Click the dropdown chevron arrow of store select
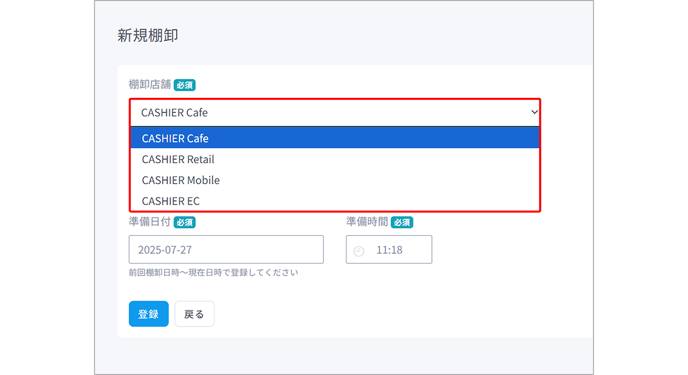Viewport: 688px width, 375px height. pos(534,112)
